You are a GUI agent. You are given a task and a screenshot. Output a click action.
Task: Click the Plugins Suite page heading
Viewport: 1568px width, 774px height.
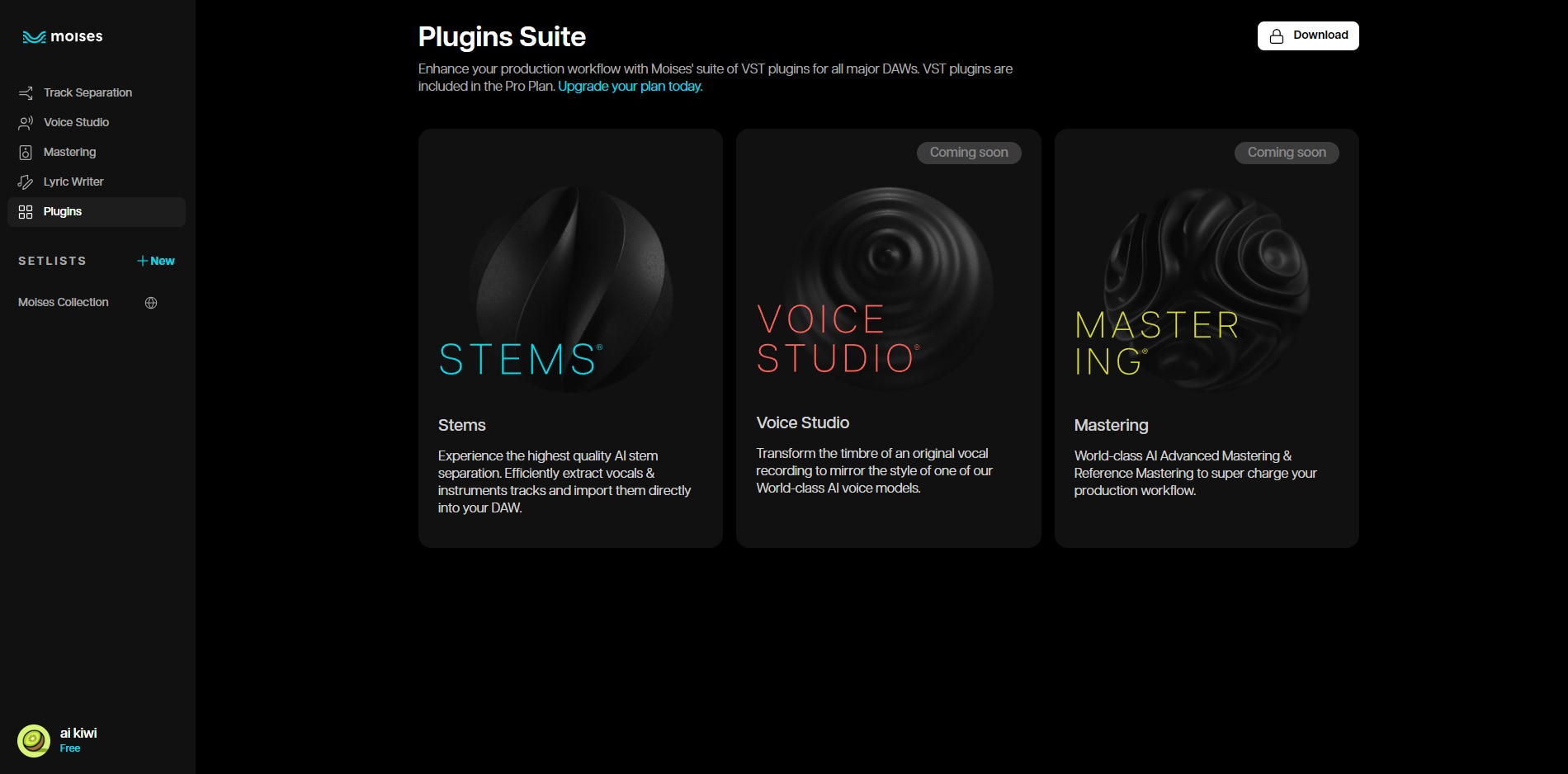point(502,37)
